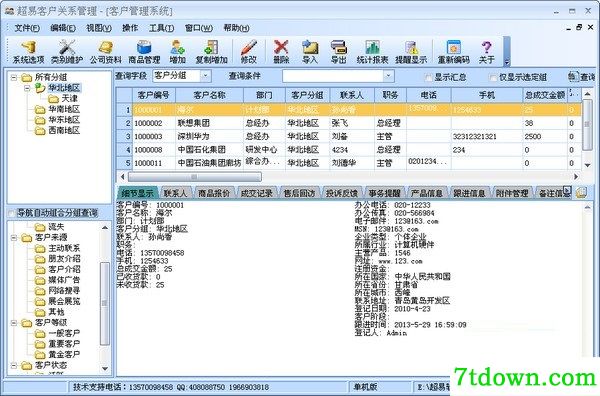The width and height of the screenshot is (600, 396).
Task: Click the grid scroll-down arrow
Action: click(587, 165)
